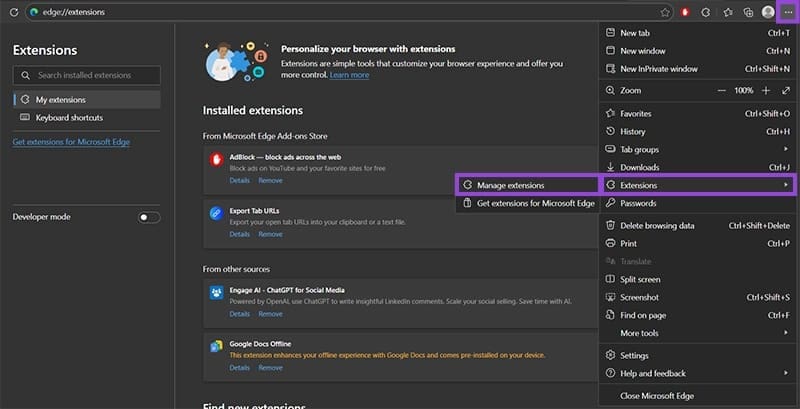
Task: Choose Get extensions for Microsoft Edge submenu item
Action: pyautogui.click(x=527, y=203)
